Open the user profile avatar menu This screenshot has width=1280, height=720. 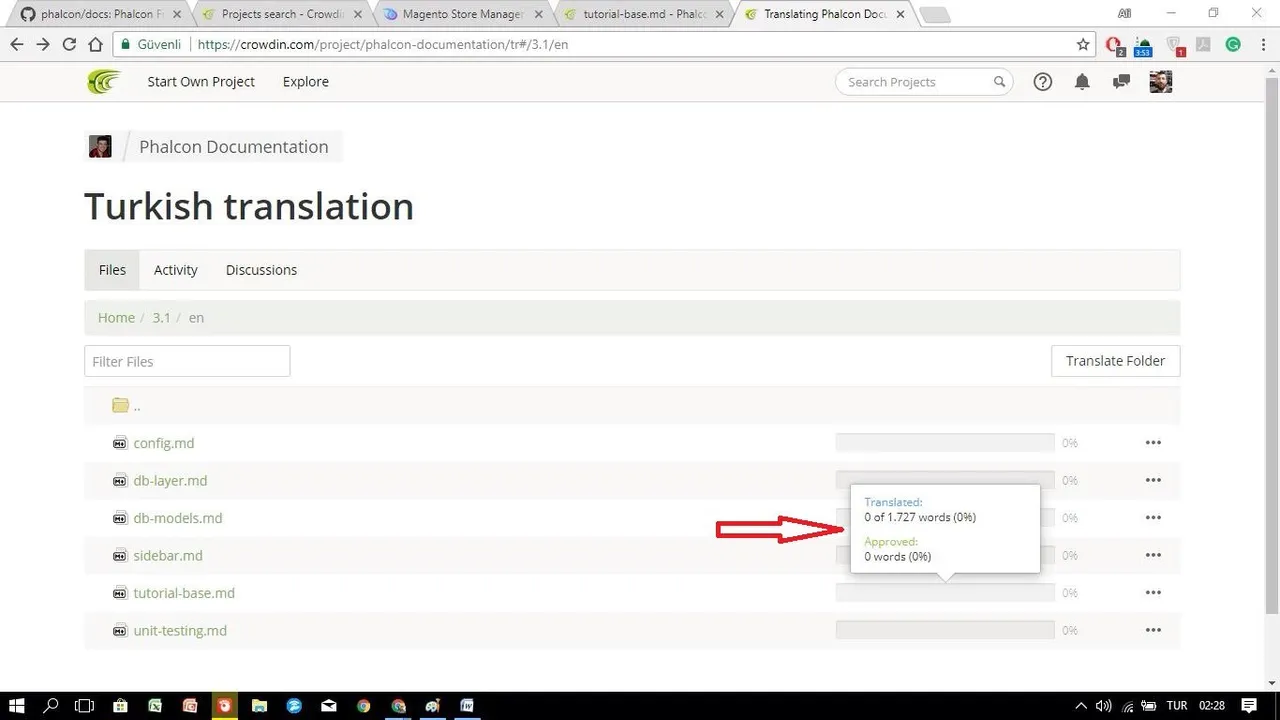(1160, 82)
